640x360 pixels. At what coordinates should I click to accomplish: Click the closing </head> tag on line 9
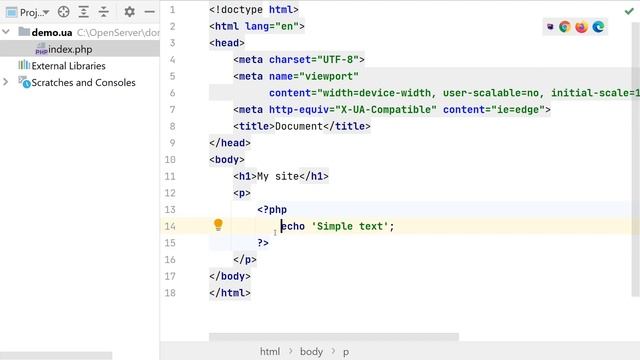(x=230, y=143)
